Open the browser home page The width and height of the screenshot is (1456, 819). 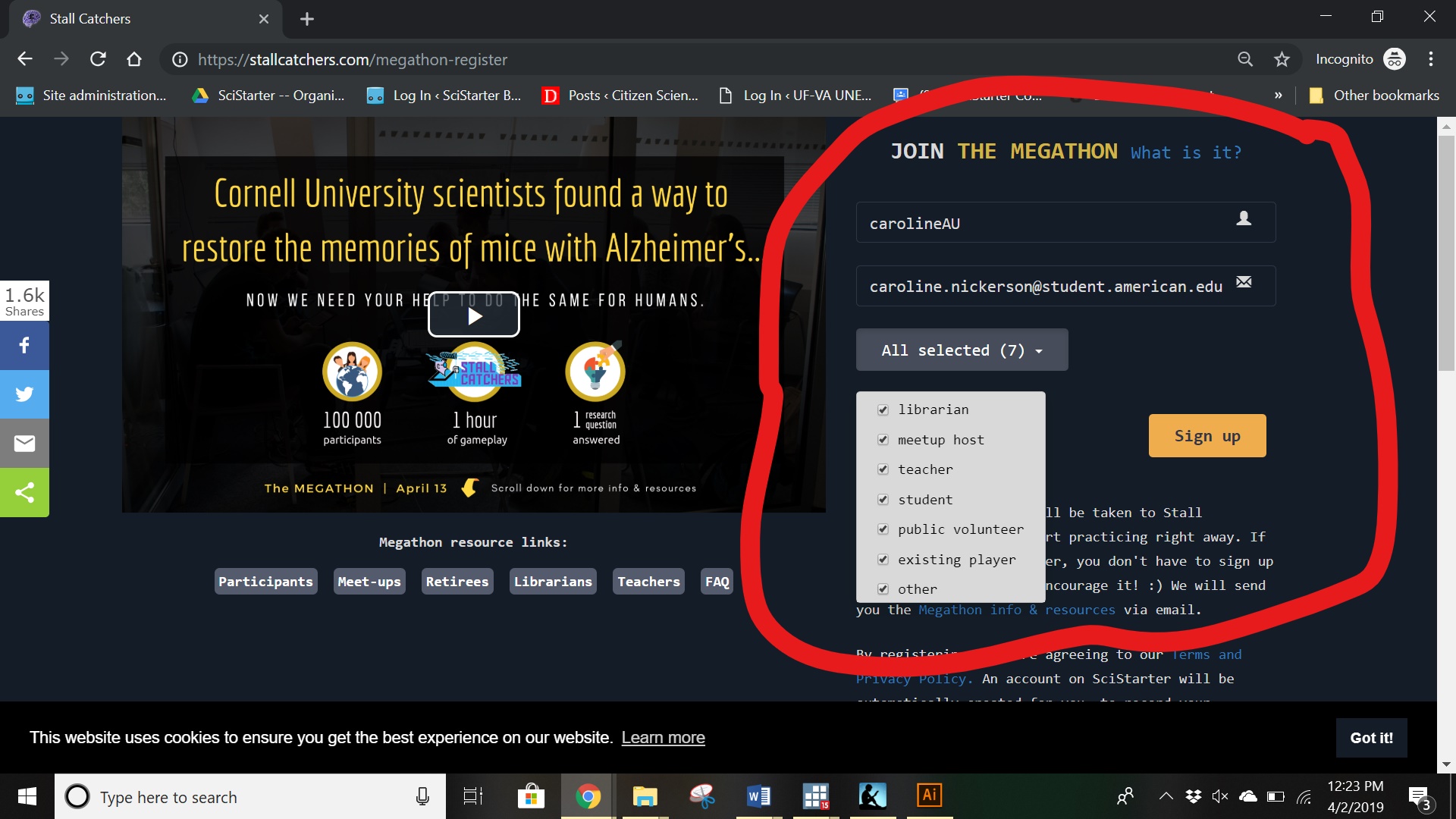(134, 59)
